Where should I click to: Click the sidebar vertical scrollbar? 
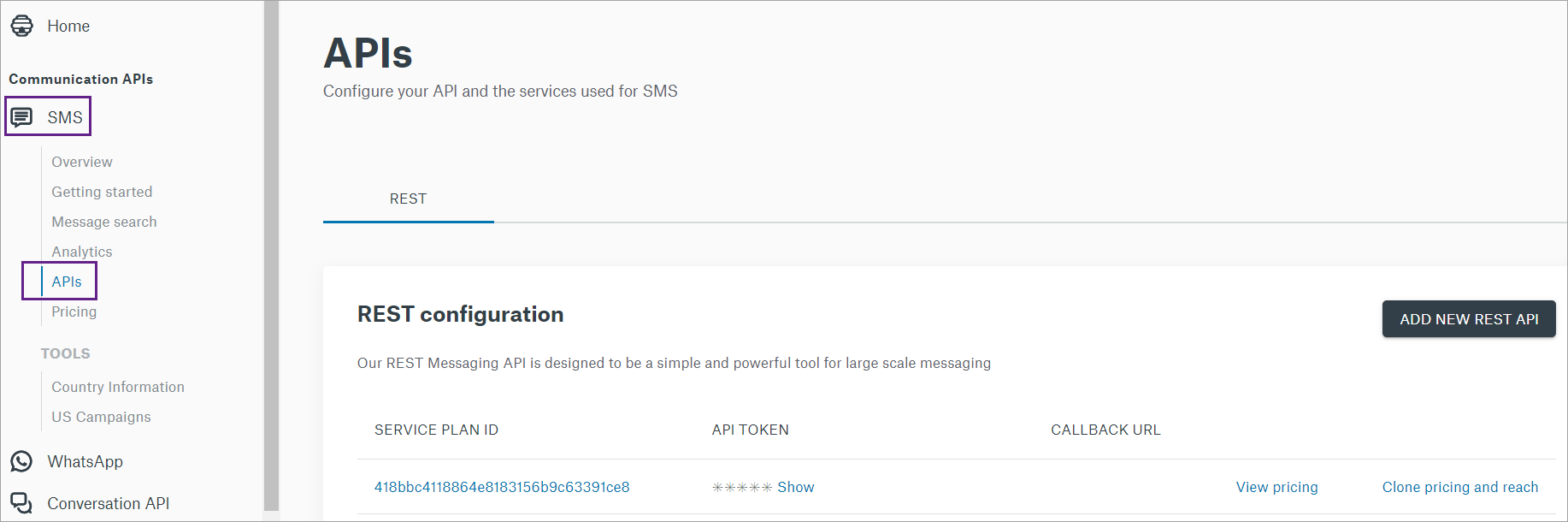point(272,257)
